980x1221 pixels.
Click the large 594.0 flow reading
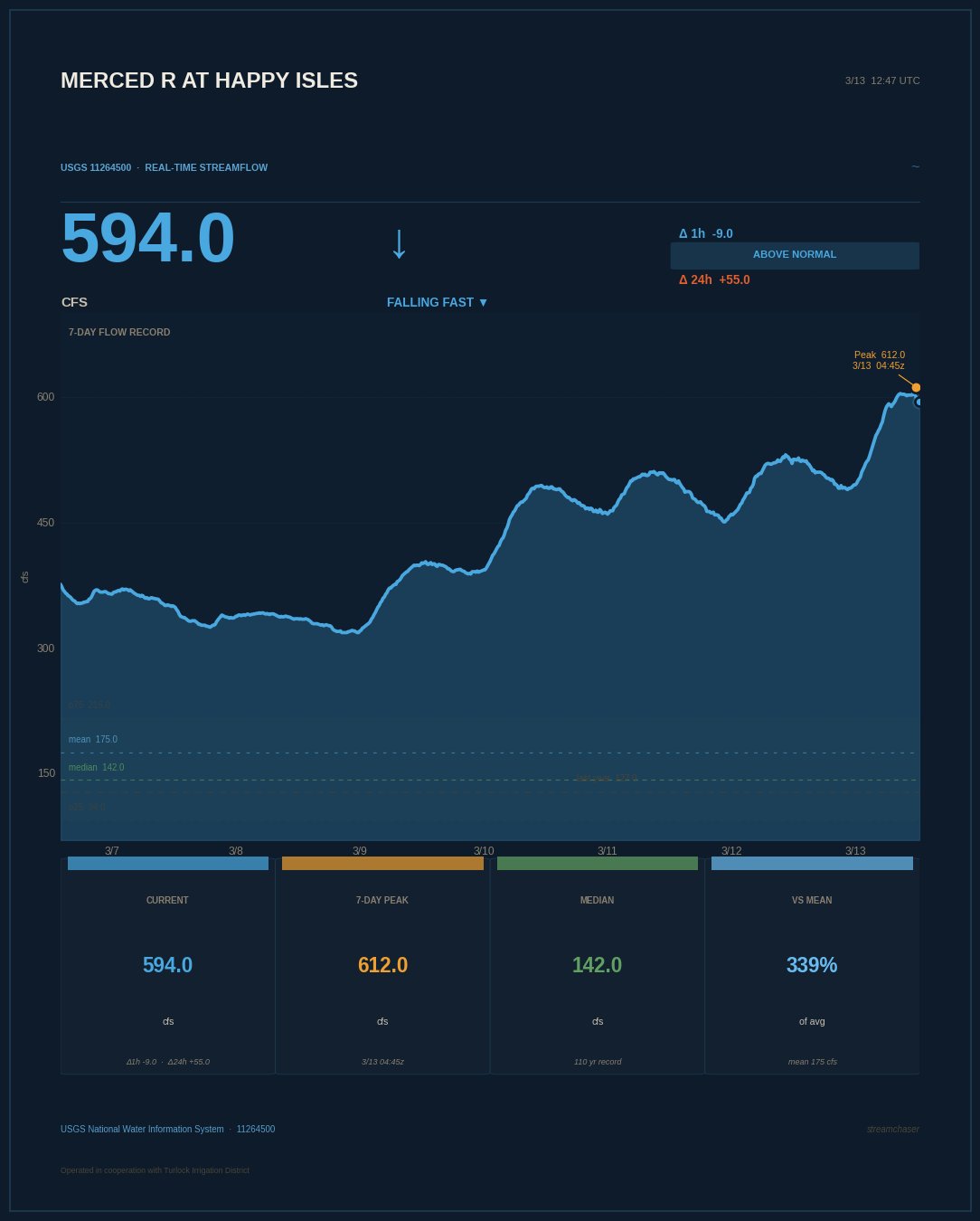click(147, 238)
